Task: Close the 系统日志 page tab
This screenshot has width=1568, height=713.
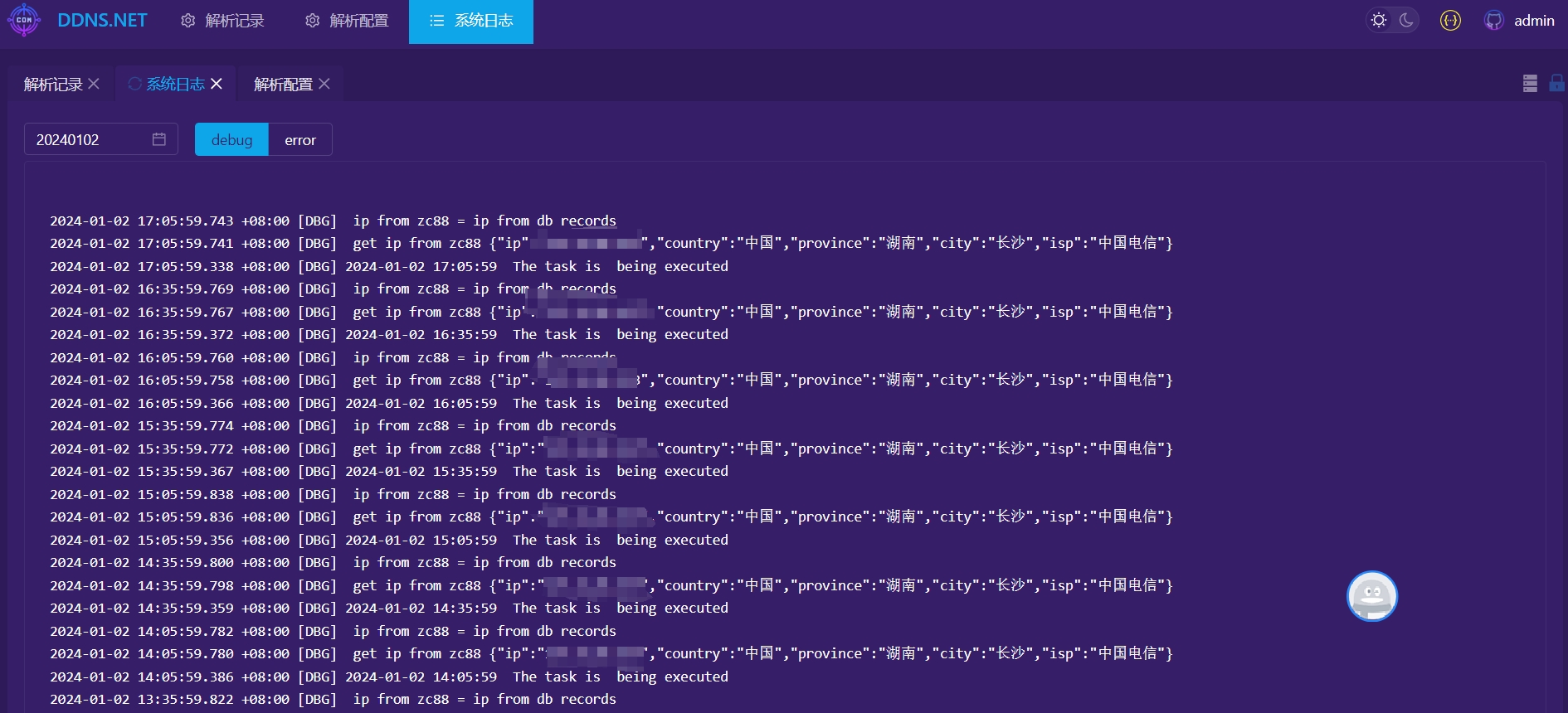Action: click(x=217, y=84)
